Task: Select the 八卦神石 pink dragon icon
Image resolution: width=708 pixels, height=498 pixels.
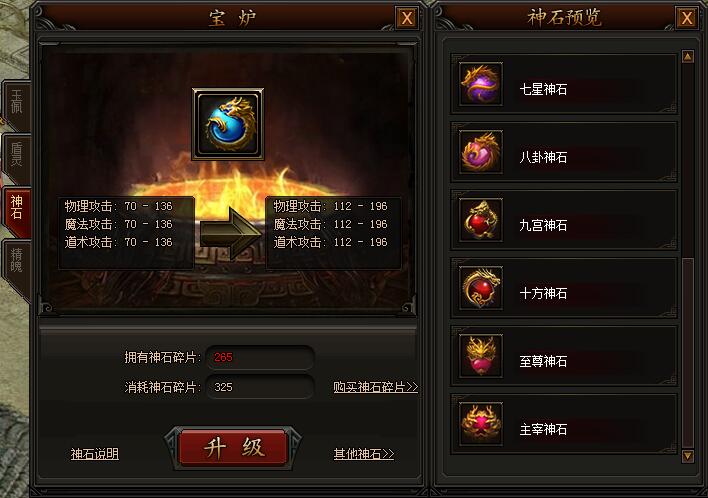Action: coord(481,152)
